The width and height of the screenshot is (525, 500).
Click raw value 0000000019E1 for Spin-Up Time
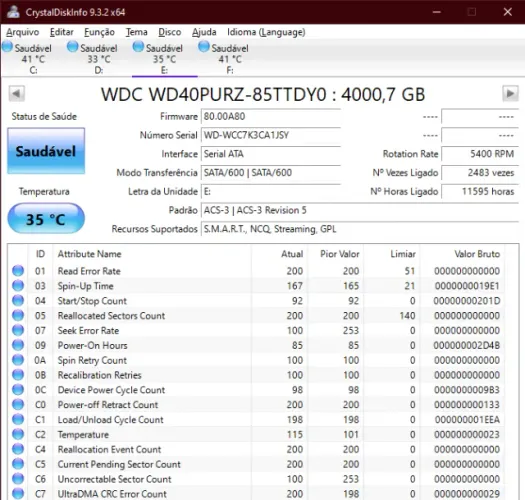coord(467,286)
